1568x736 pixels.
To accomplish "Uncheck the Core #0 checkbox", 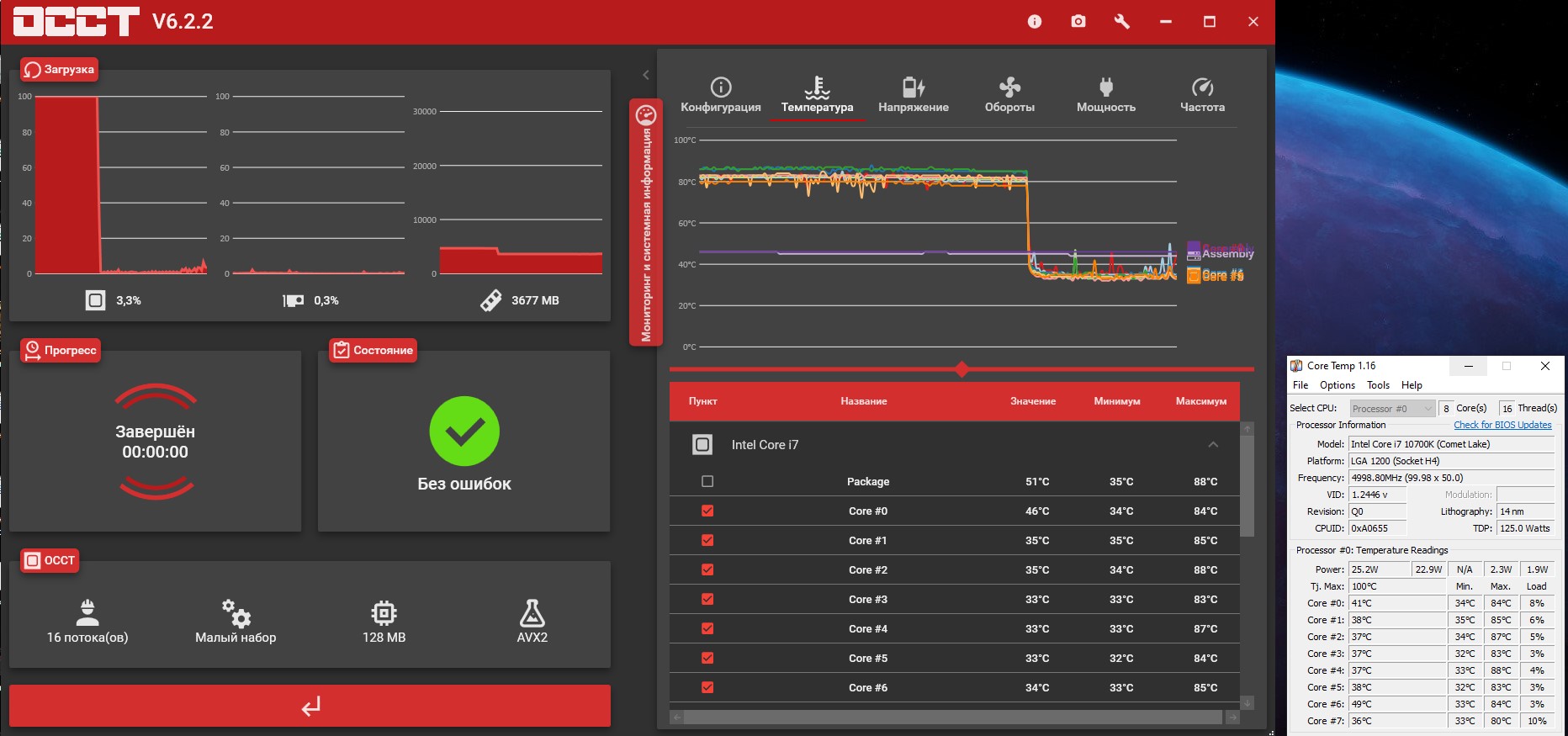I will 707,511.
